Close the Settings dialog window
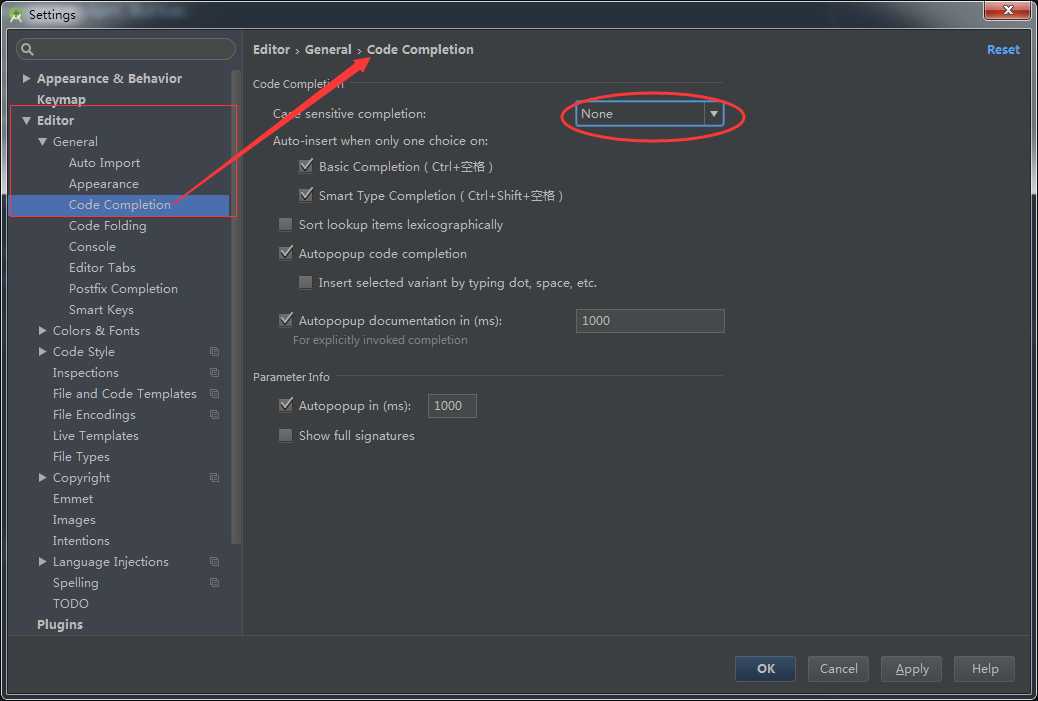The width and height of the screenshot is (1038, 701). point(1007,11)
